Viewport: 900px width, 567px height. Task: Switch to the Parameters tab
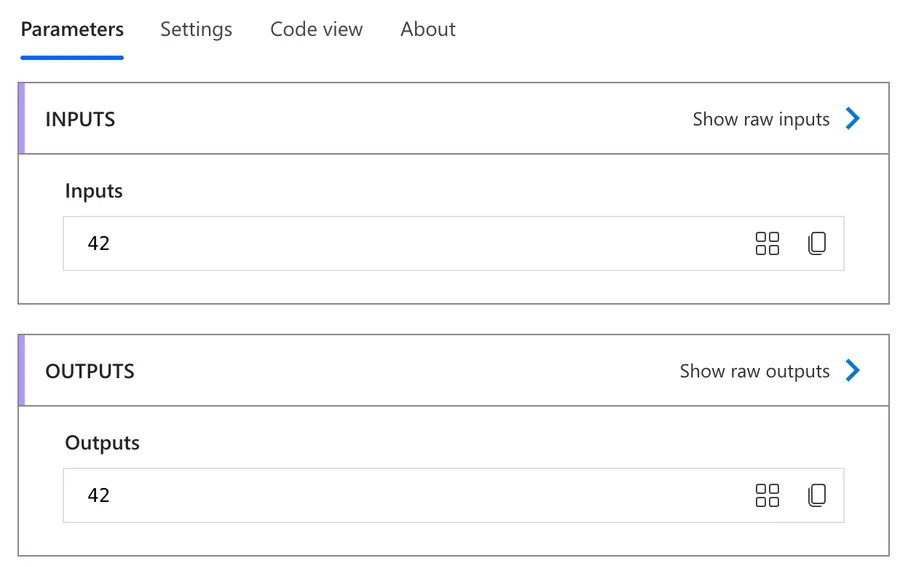pyautogui.click(x=72, y=29)
